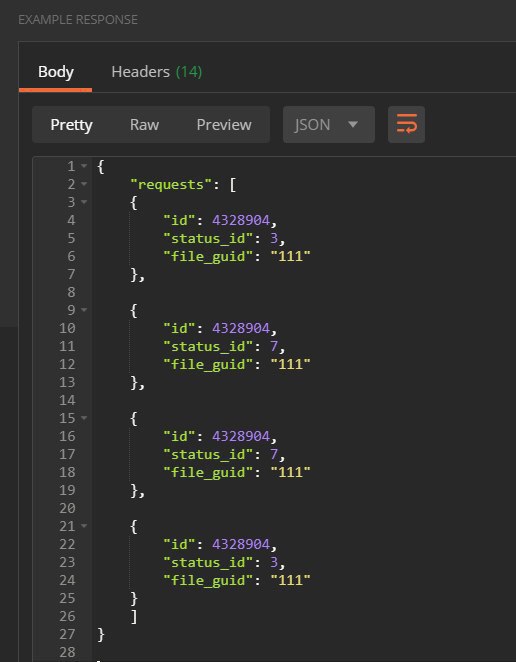Click line number 8 in the gutter
The image size is (516, 662).
tap(71, 292)
